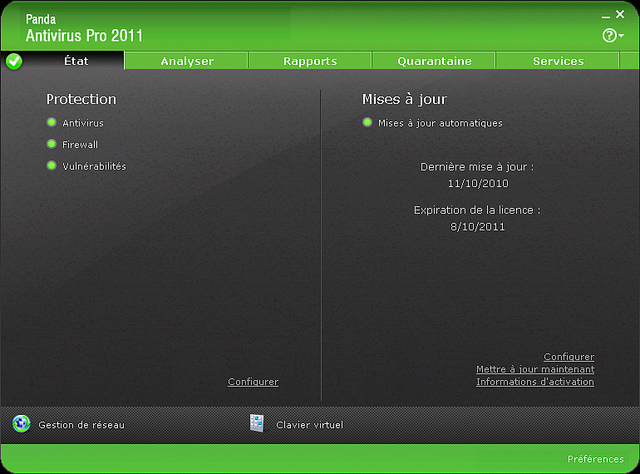The height and width of the screenshot is (474, 640).
Task: Click the Antivirus protection text
Action: [83, 123]
